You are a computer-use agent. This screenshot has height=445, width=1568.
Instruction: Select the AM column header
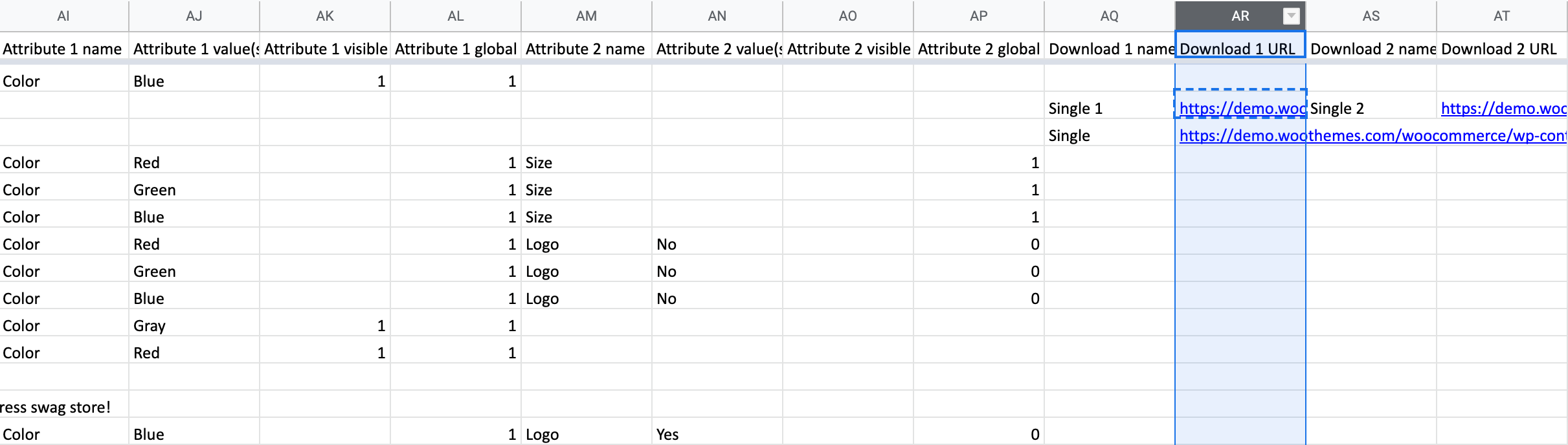587,16
